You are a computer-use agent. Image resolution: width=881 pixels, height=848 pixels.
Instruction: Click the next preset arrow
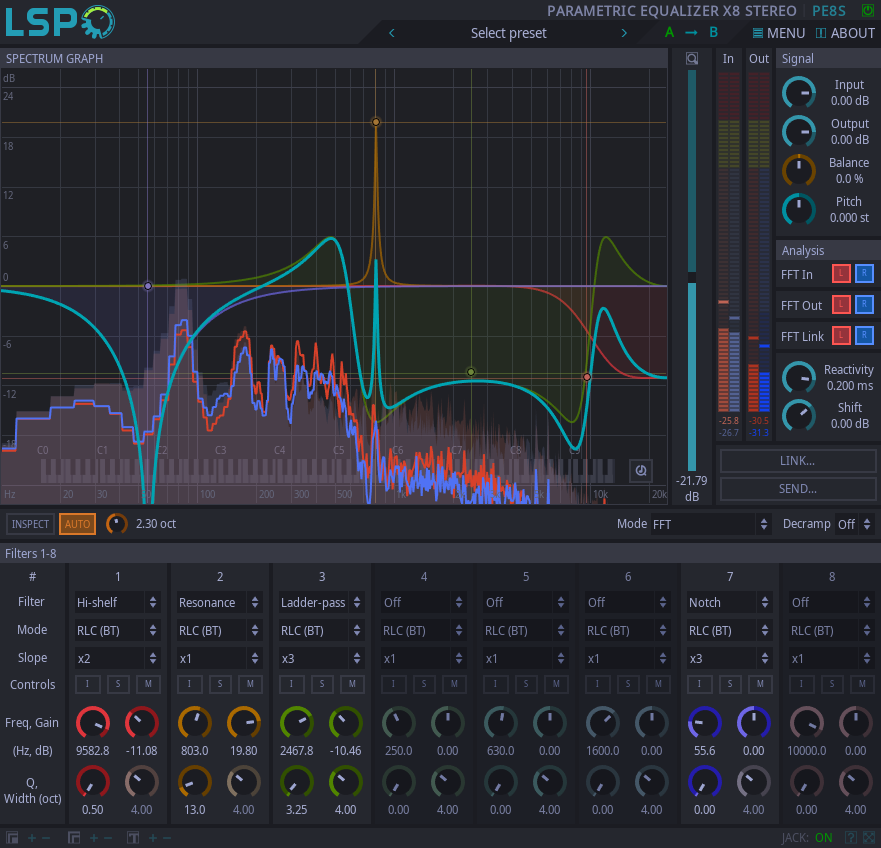point(624,33)
